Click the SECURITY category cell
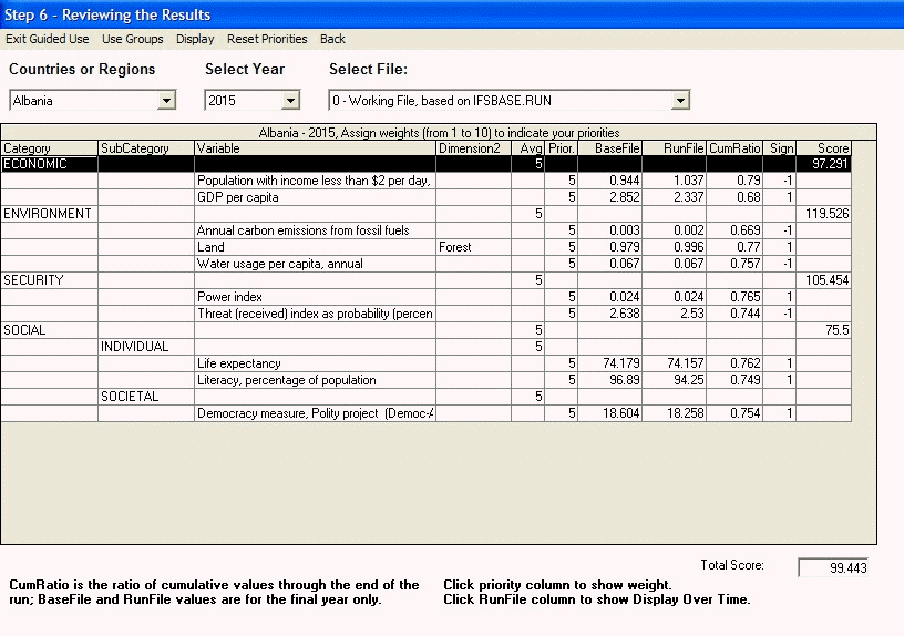Image resolution: width=904 pixels, height=636 pixels. (49, 281)
